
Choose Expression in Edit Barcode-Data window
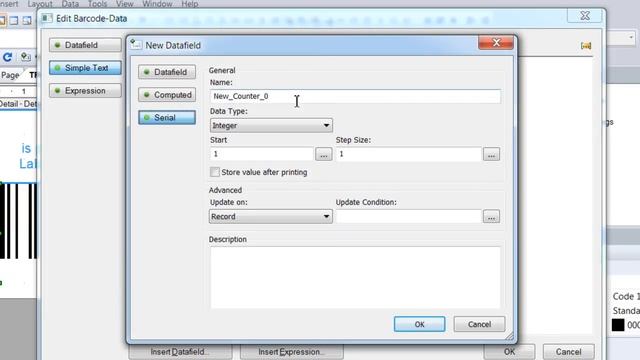pos(85,91)
